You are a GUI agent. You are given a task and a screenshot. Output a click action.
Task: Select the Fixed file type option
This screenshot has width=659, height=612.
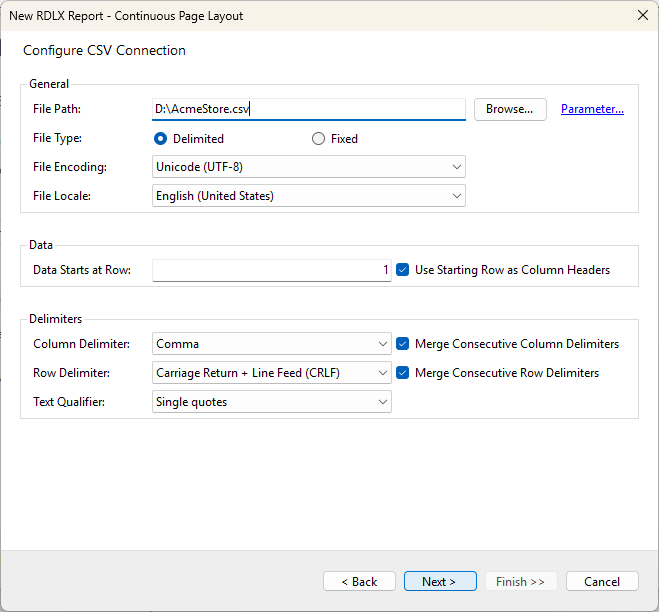[319, 139]
